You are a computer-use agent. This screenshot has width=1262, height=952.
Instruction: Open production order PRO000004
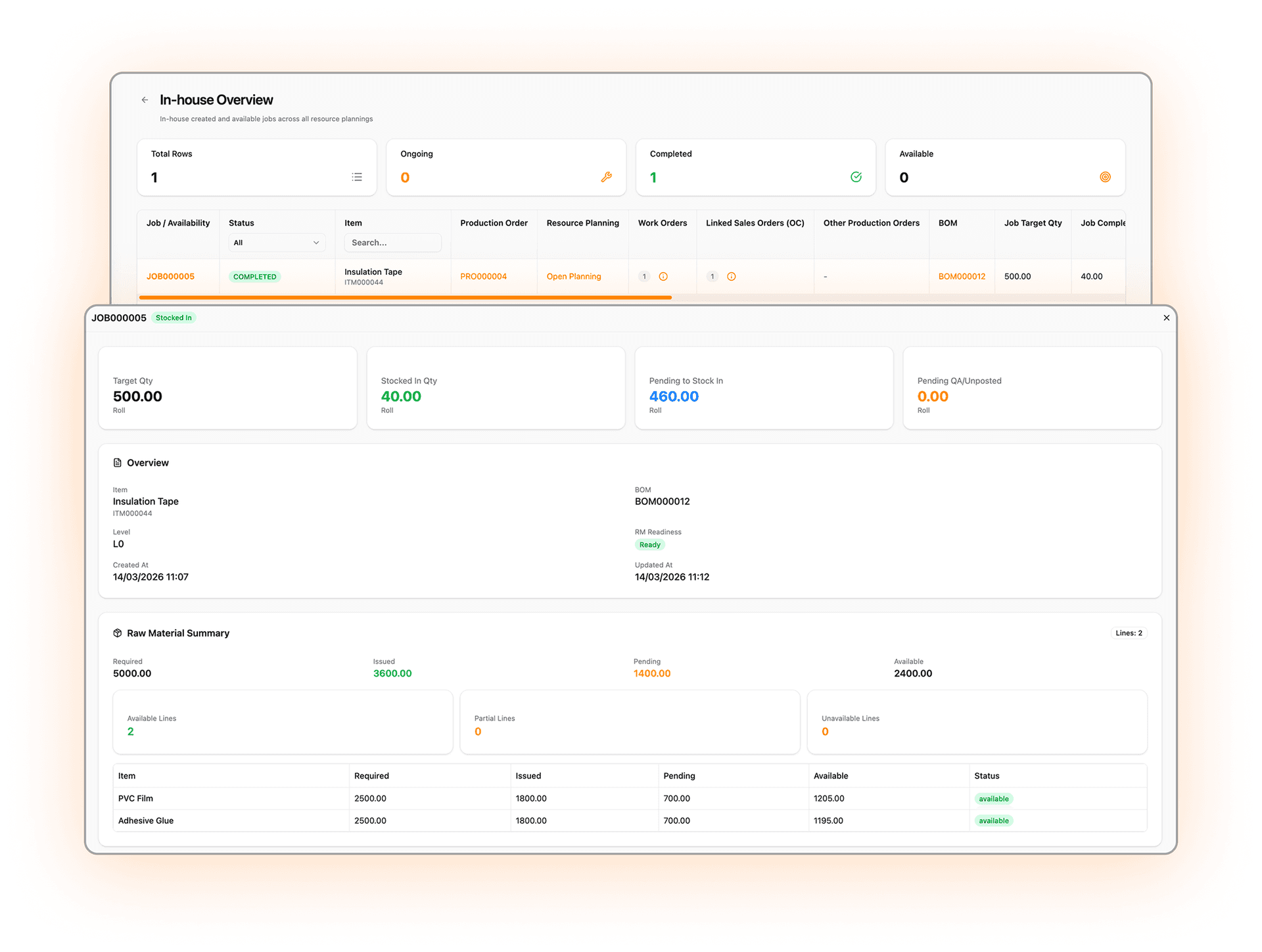point(483,277)
